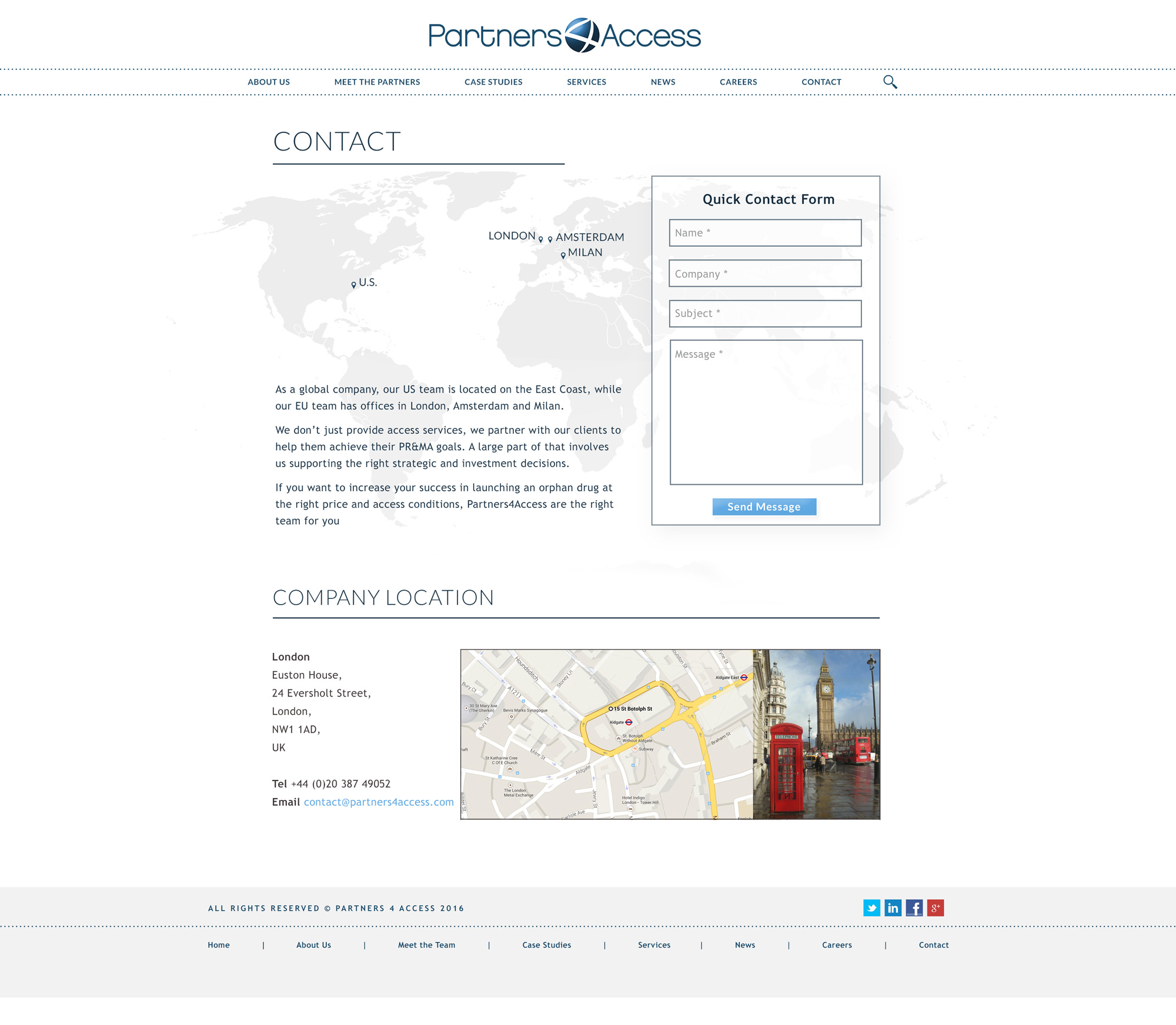The image size is (1176, 1025).
Task: Click the AMSTERDAM label on world map
Action: 590,237
